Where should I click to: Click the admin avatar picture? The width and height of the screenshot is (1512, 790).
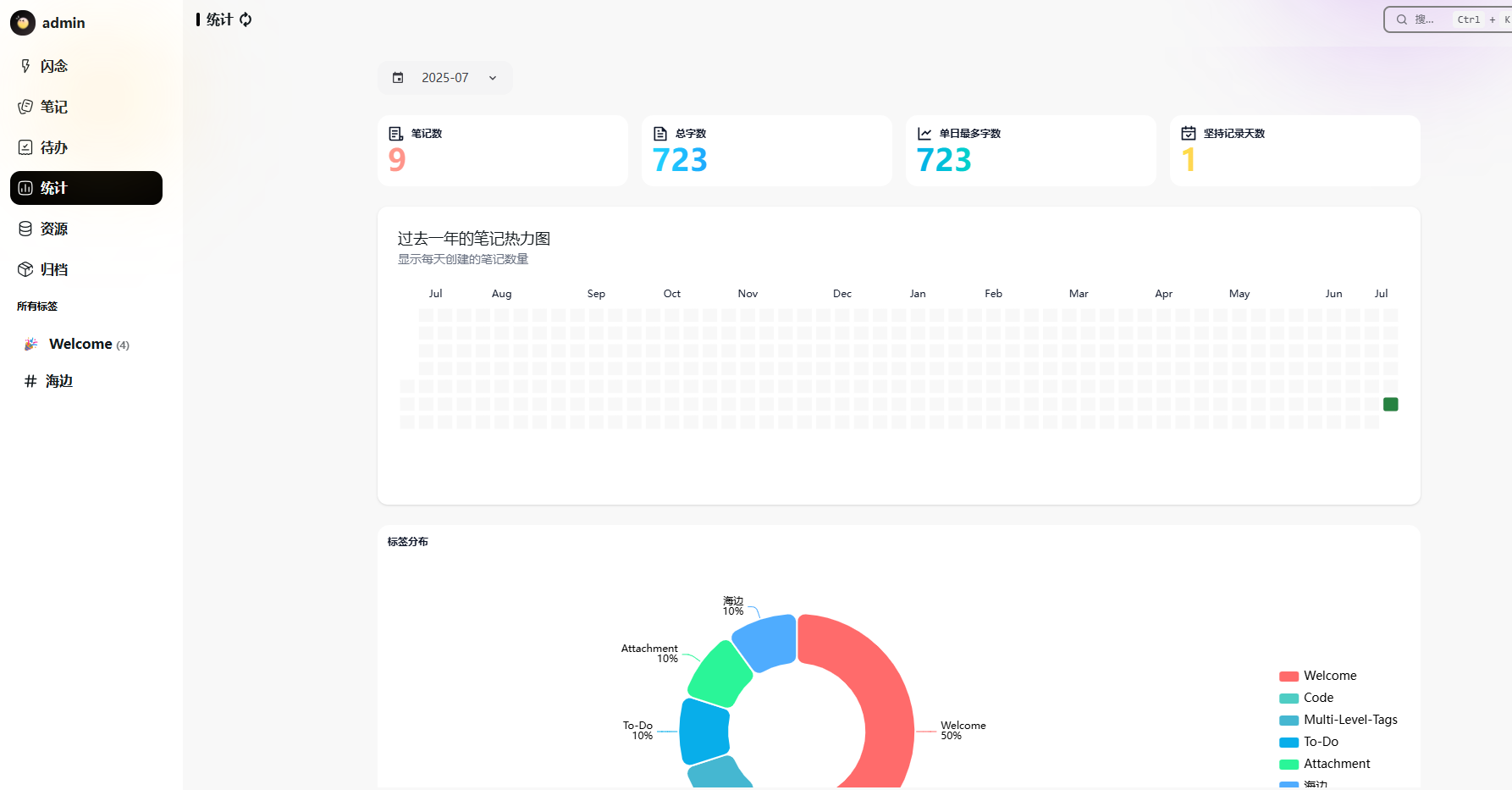[23, 23]
